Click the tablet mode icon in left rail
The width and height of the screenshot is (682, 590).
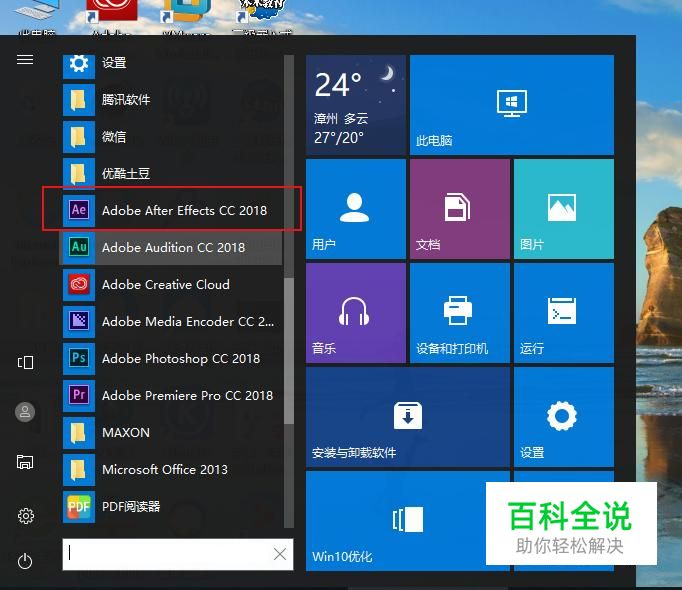(x=25, y=362)
